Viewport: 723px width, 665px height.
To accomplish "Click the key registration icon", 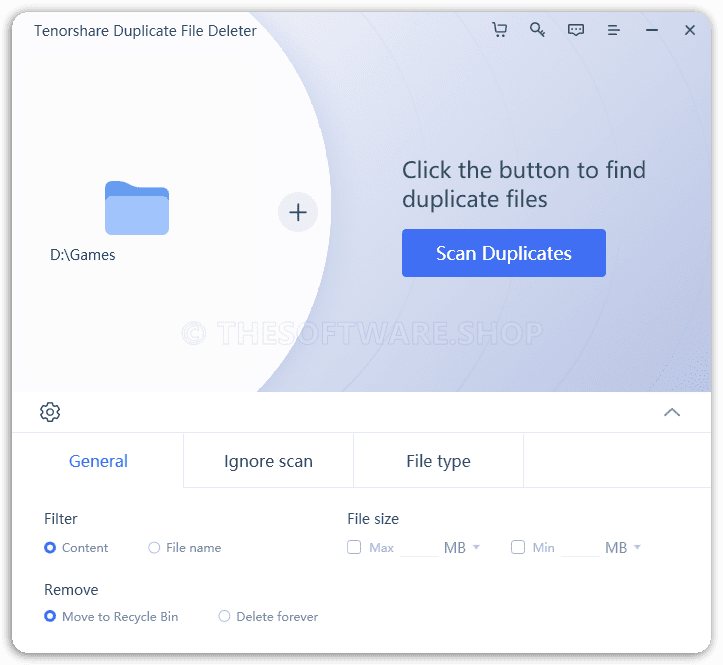I will tap(538, 30).
